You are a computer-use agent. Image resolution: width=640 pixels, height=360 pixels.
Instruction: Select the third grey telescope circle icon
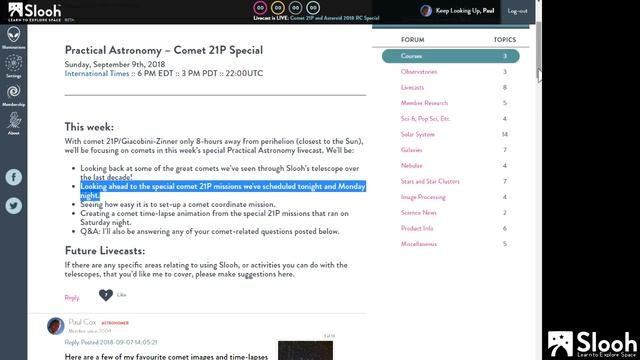(x=296, y=8)
